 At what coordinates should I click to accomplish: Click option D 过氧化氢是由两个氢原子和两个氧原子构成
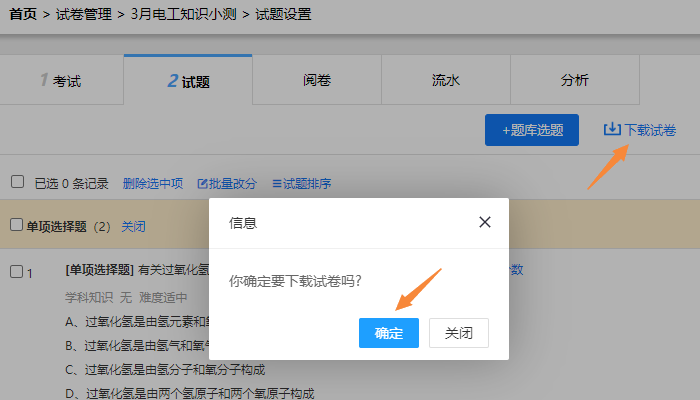point(190,393)
